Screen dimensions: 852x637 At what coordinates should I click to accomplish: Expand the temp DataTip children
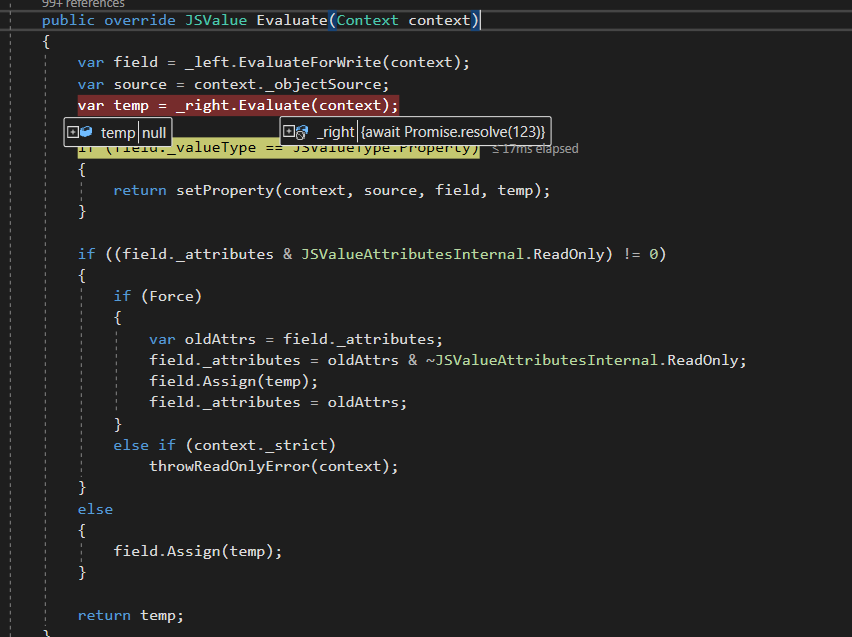(x=73, y=131)
